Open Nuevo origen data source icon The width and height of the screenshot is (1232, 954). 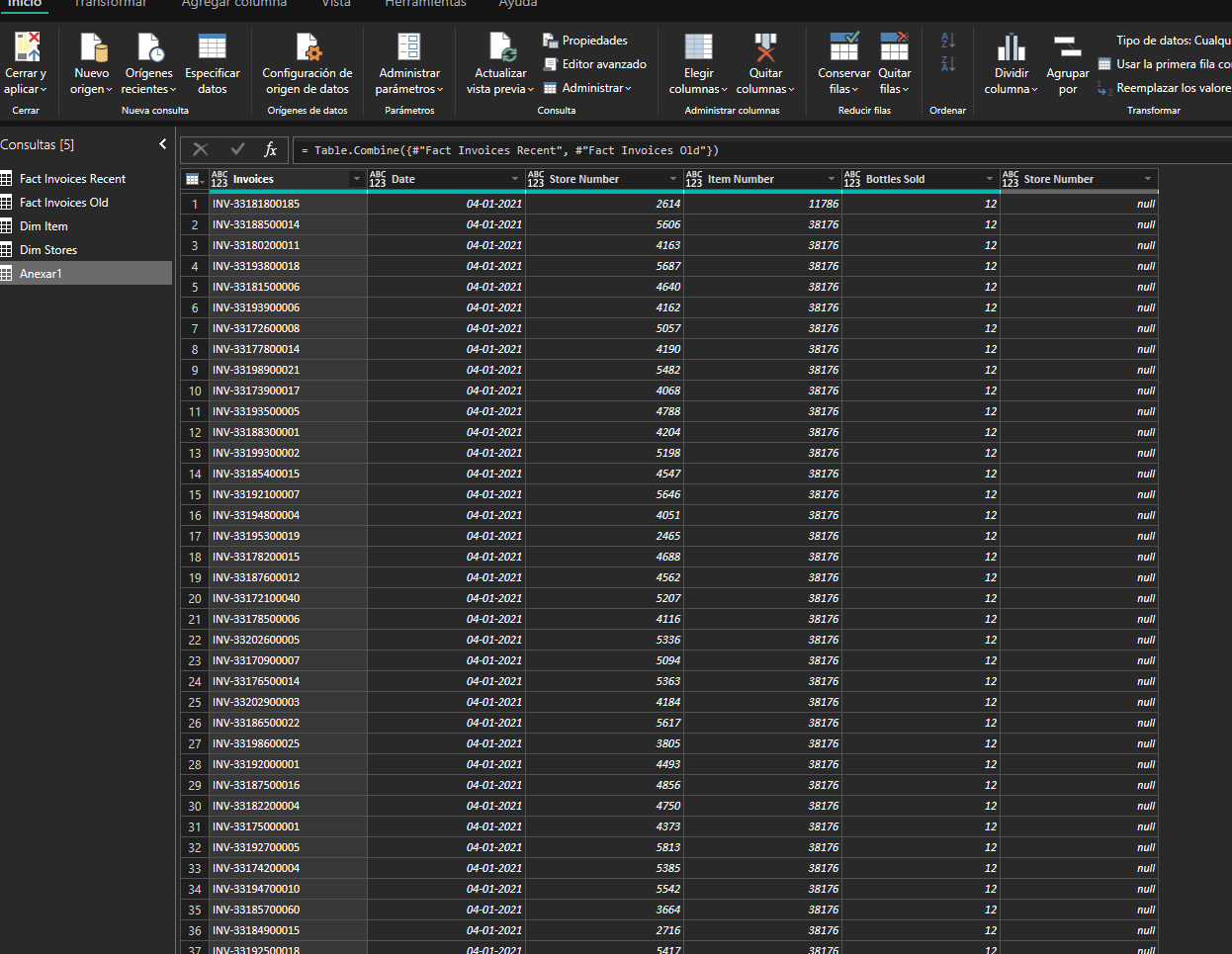tap(92, 46)
